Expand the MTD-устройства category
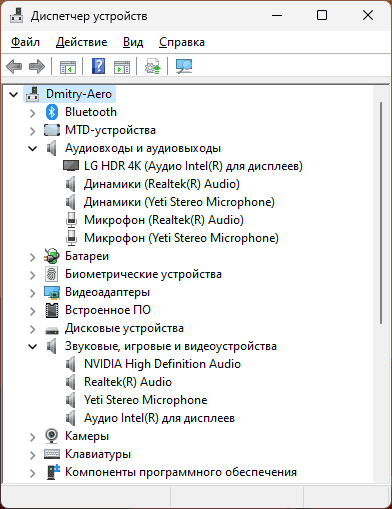 tap(32, 131)
